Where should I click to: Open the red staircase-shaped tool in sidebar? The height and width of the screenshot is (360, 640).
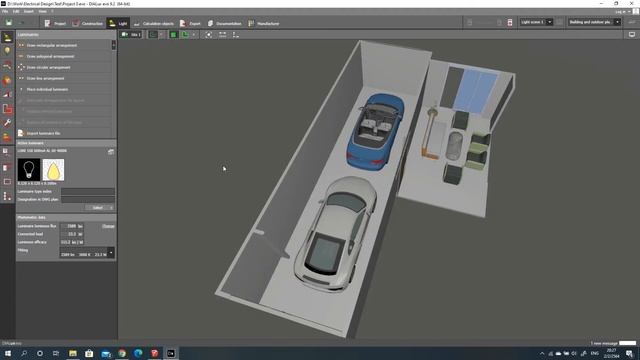[x=7, y=94]
